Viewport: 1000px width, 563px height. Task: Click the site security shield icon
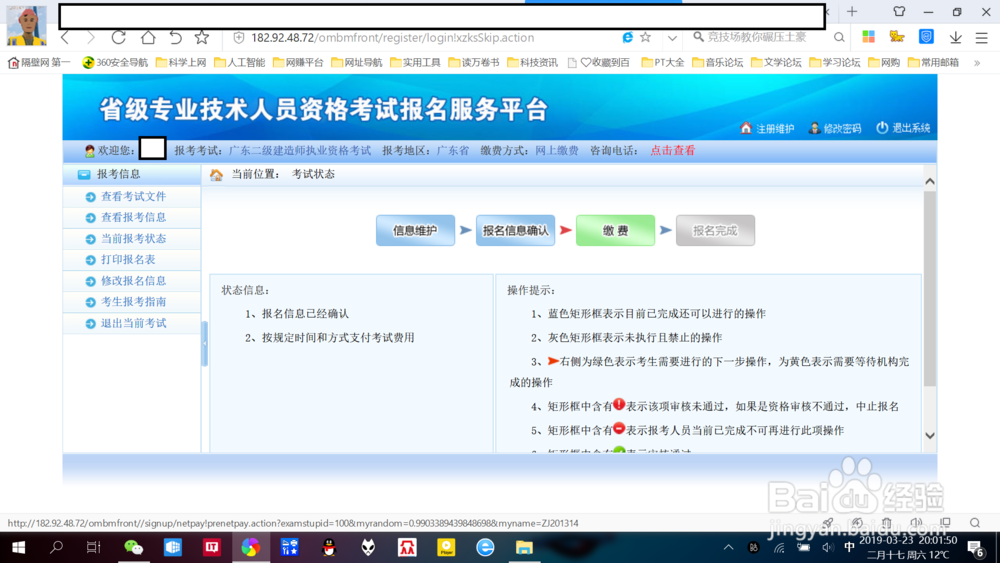coord(239,38)
